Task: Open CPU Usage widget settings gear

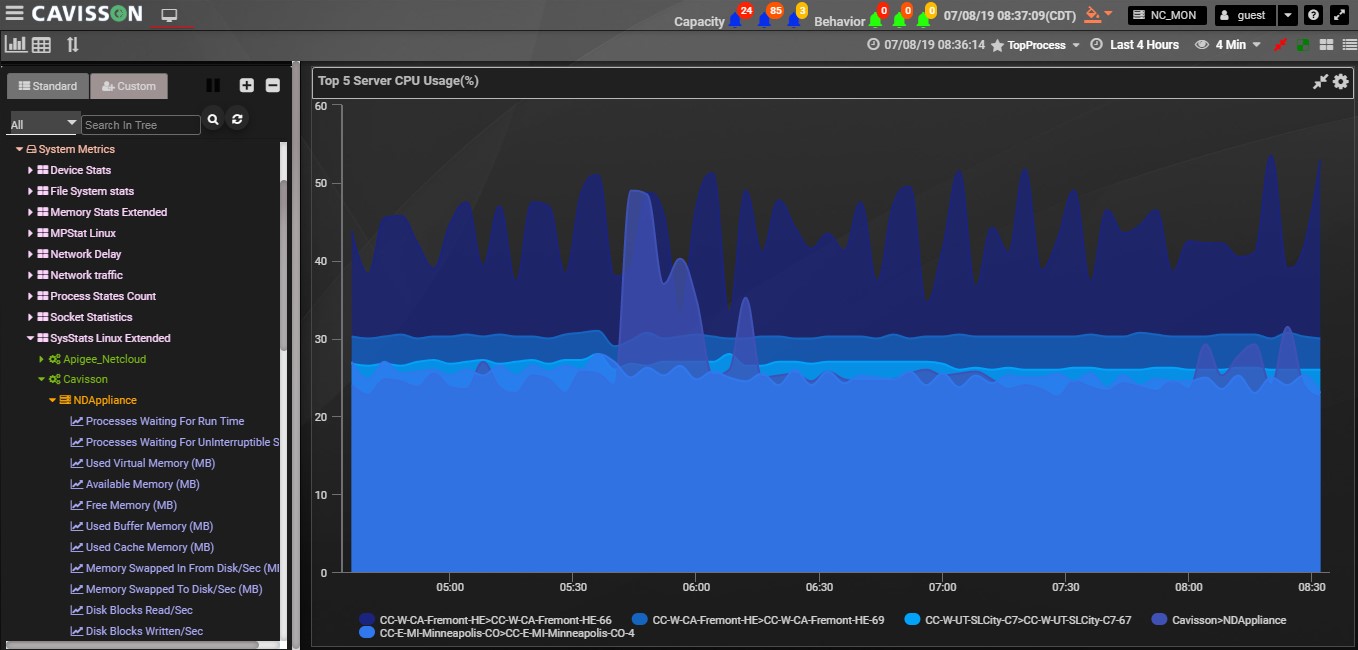Action: [1341, 81]
